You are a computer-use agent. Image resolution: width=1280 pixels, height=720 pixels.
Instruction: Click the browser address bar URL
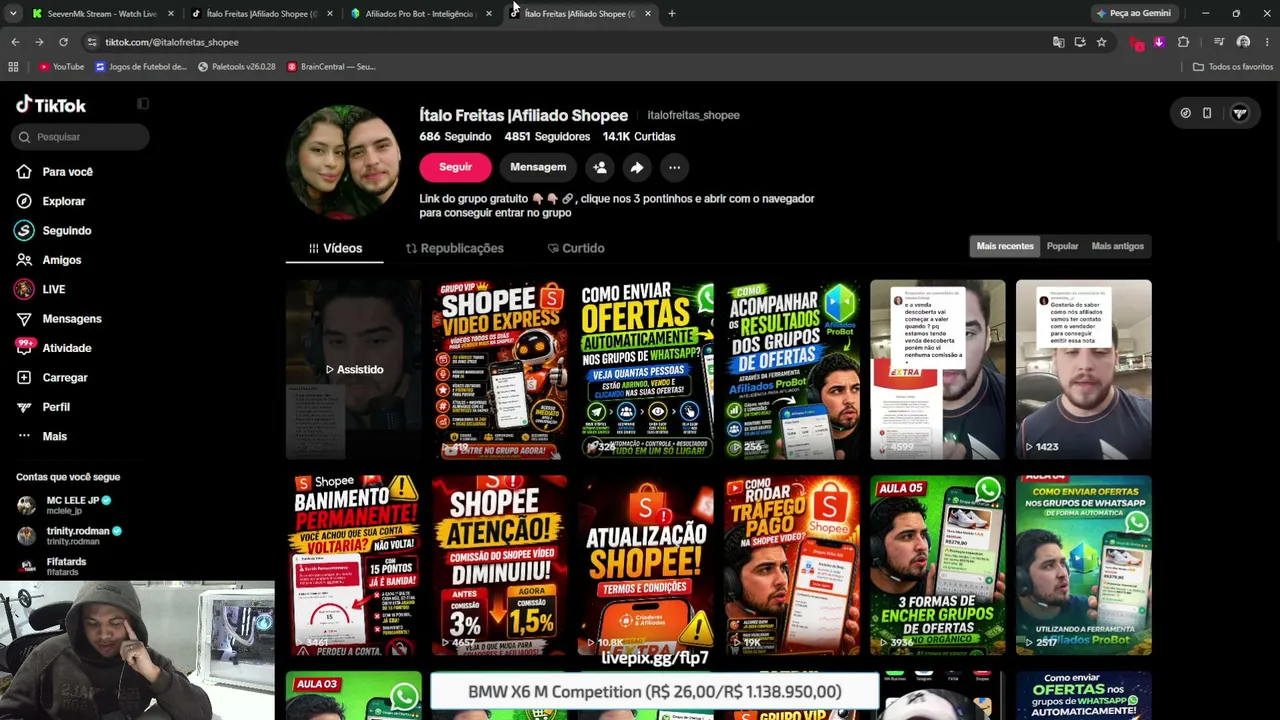tap(171, 42)
